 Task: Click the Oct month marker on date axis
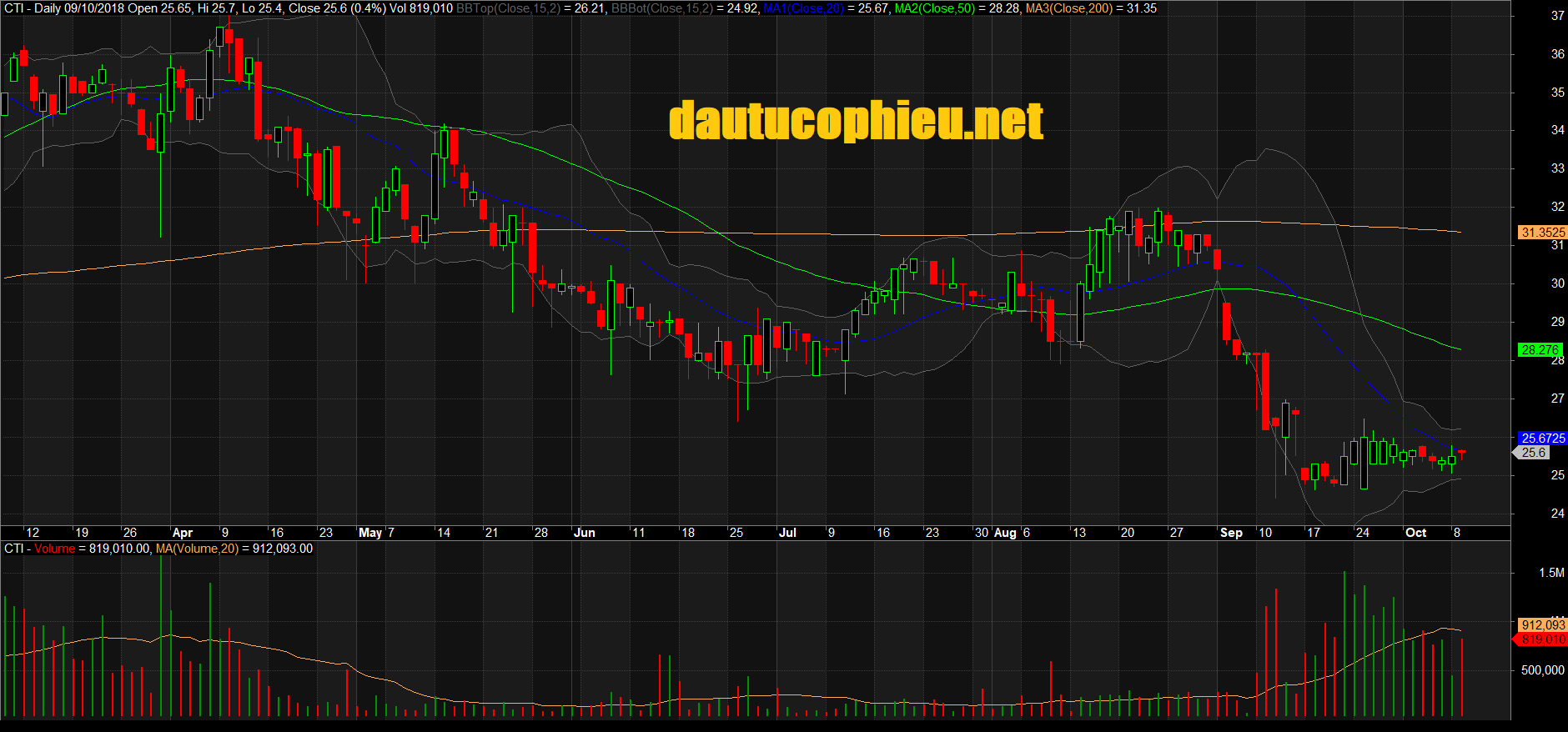pyautogui.click(x=1415, y=533)
